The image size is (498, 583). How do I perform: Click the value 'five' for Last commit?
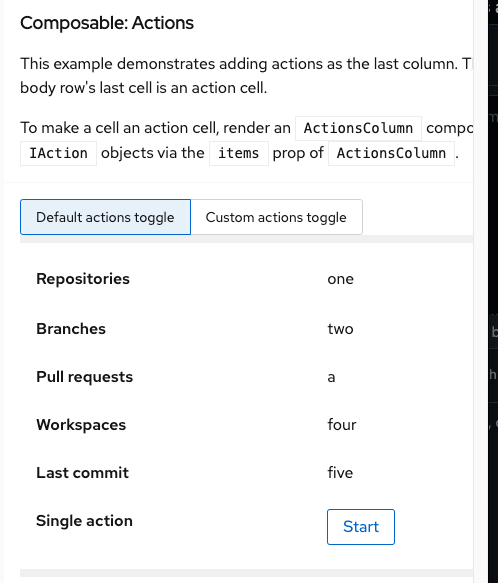tap(340, 473)
